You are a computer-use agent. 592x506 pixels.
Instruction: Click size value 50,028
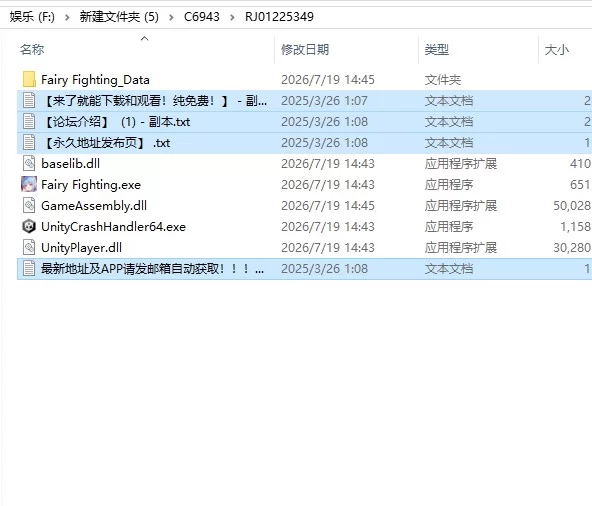pos(572,206)
